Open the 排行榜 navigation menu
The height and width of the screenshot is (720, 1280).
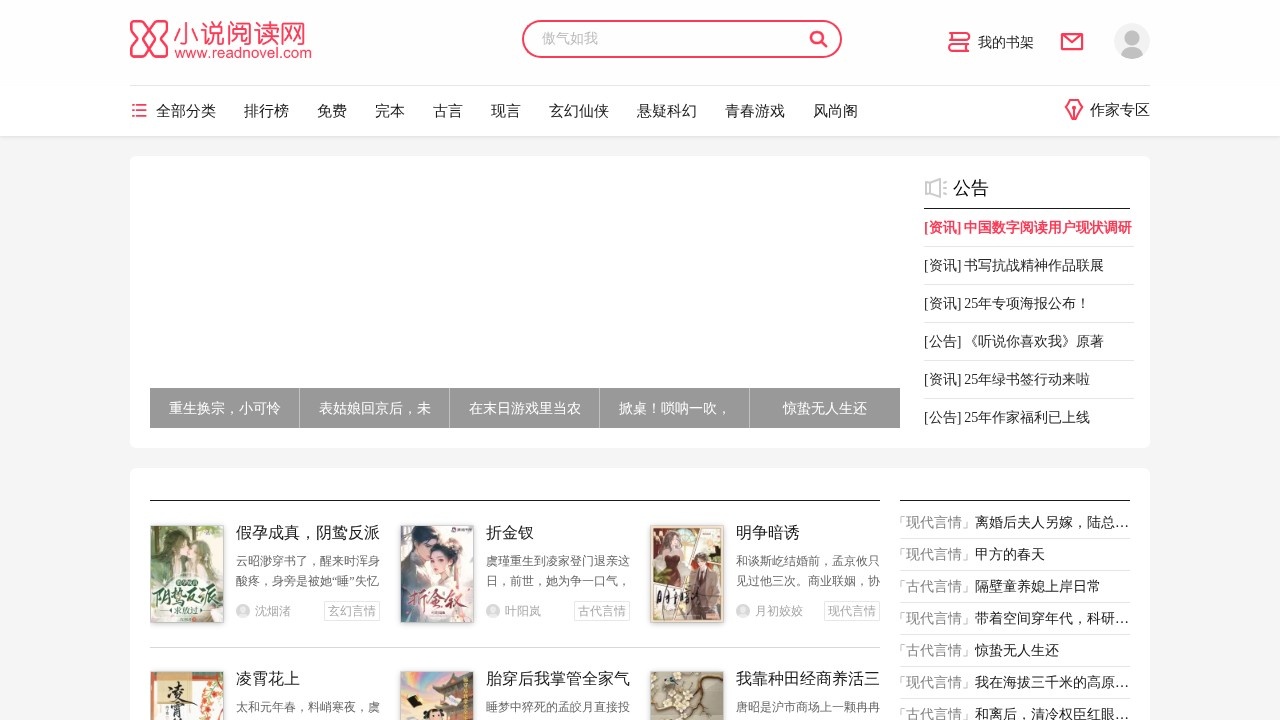(x=266, y=111)
